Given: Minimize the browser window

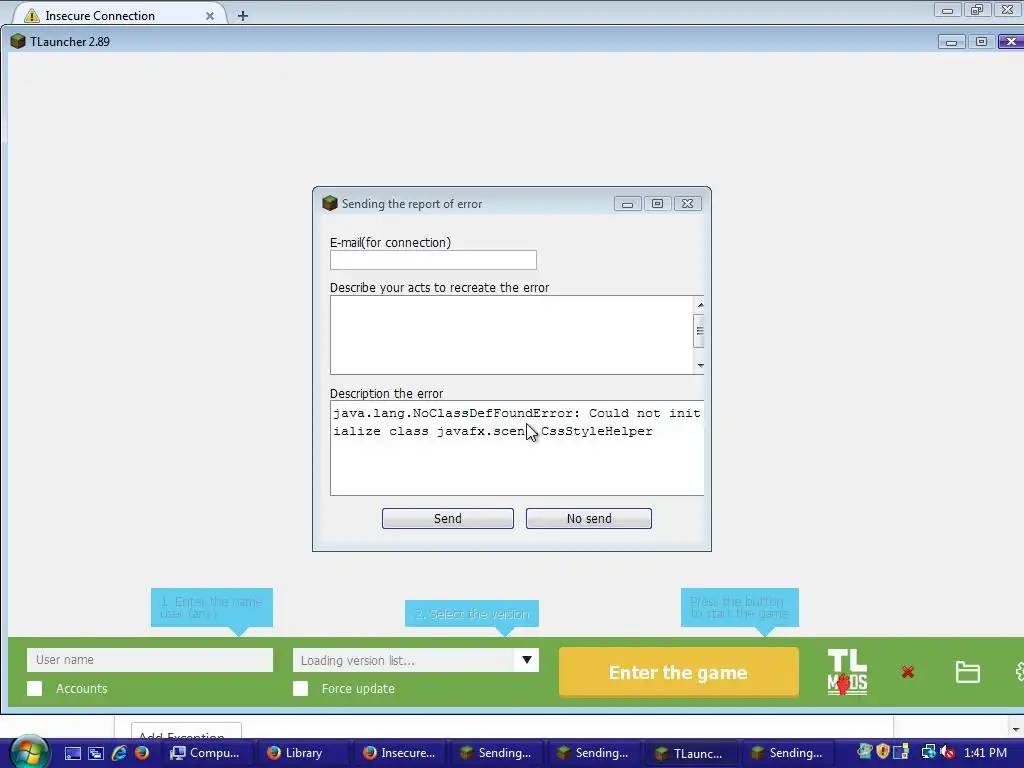Looking at the screenshot, I should coord(947,10).
